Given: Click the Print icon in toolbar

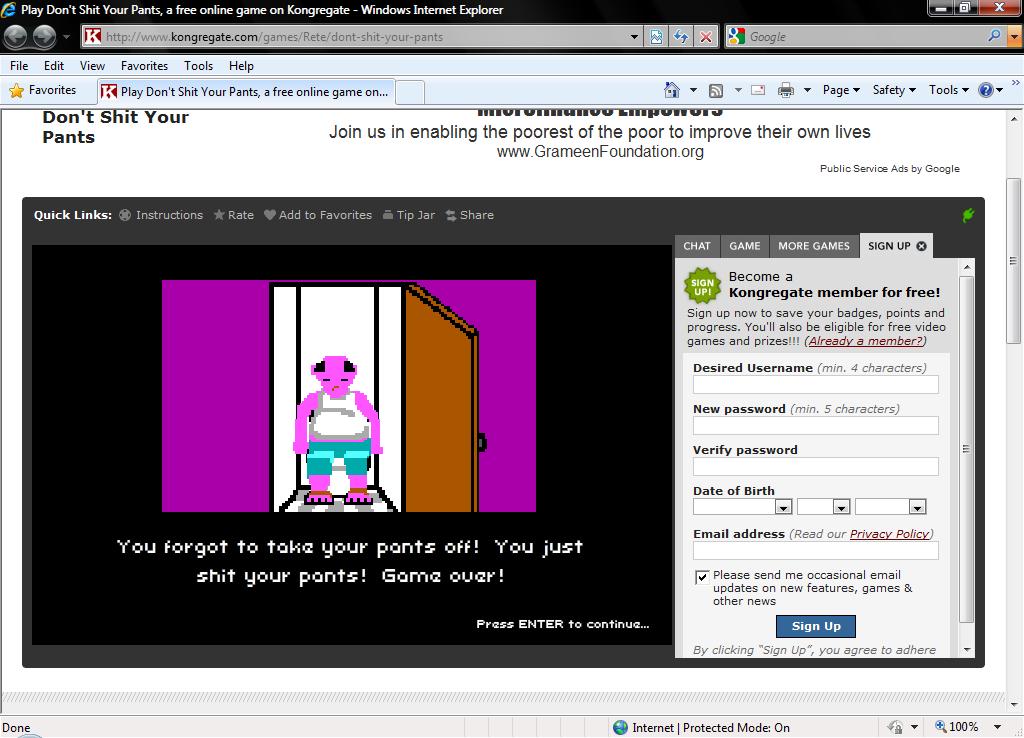Looking at the screenshot, I should [x=786, y=90].
